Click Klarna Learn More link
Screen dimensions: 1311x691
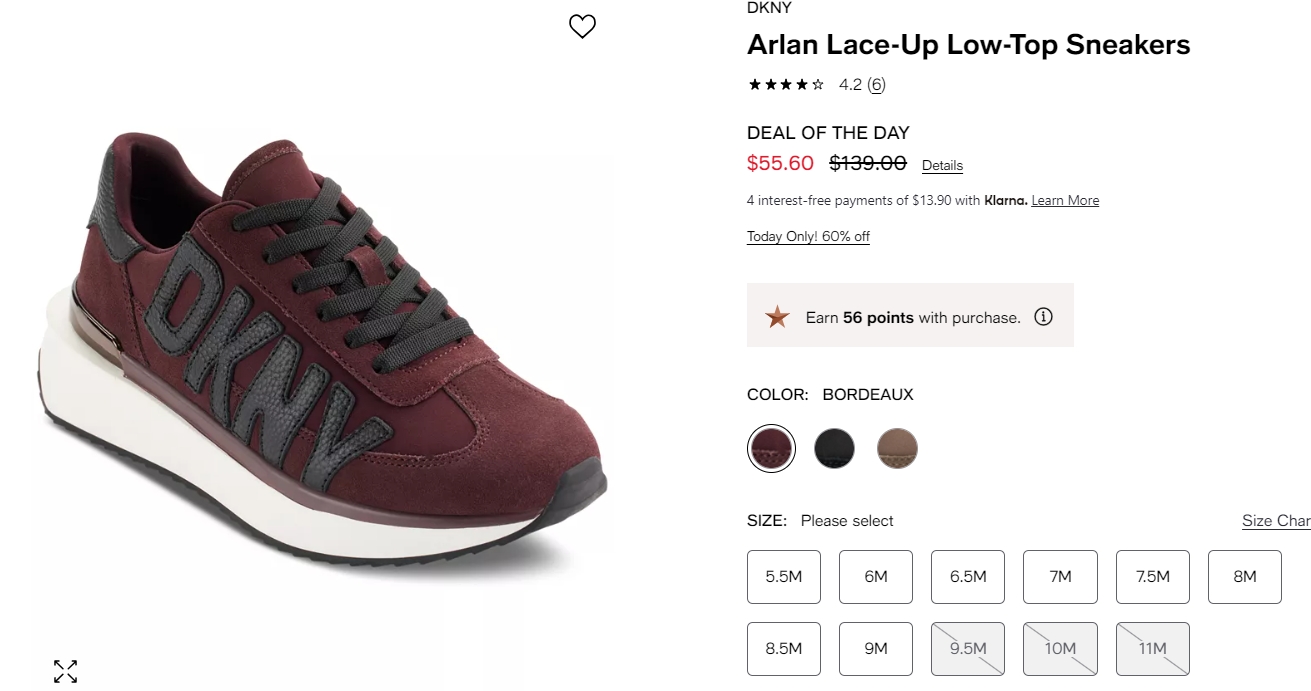click(1065, 201)
